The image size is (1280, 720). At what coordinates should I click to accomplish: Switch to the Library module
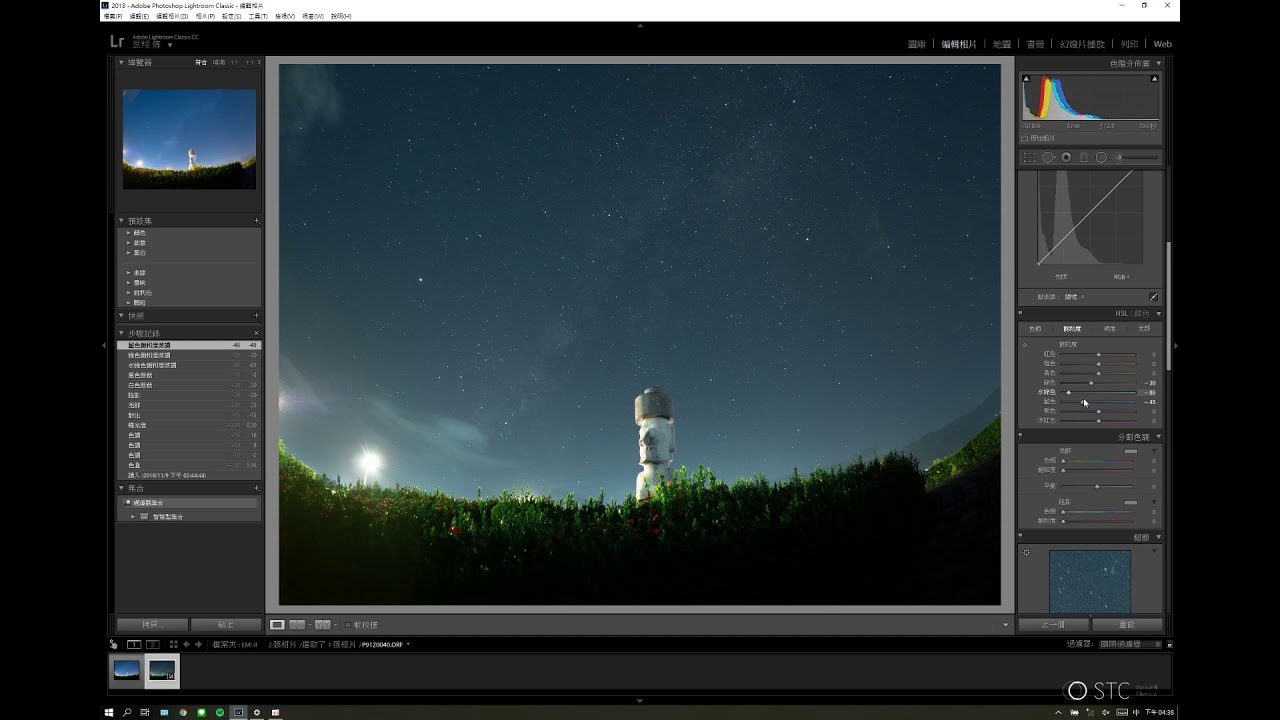point(916,44)
